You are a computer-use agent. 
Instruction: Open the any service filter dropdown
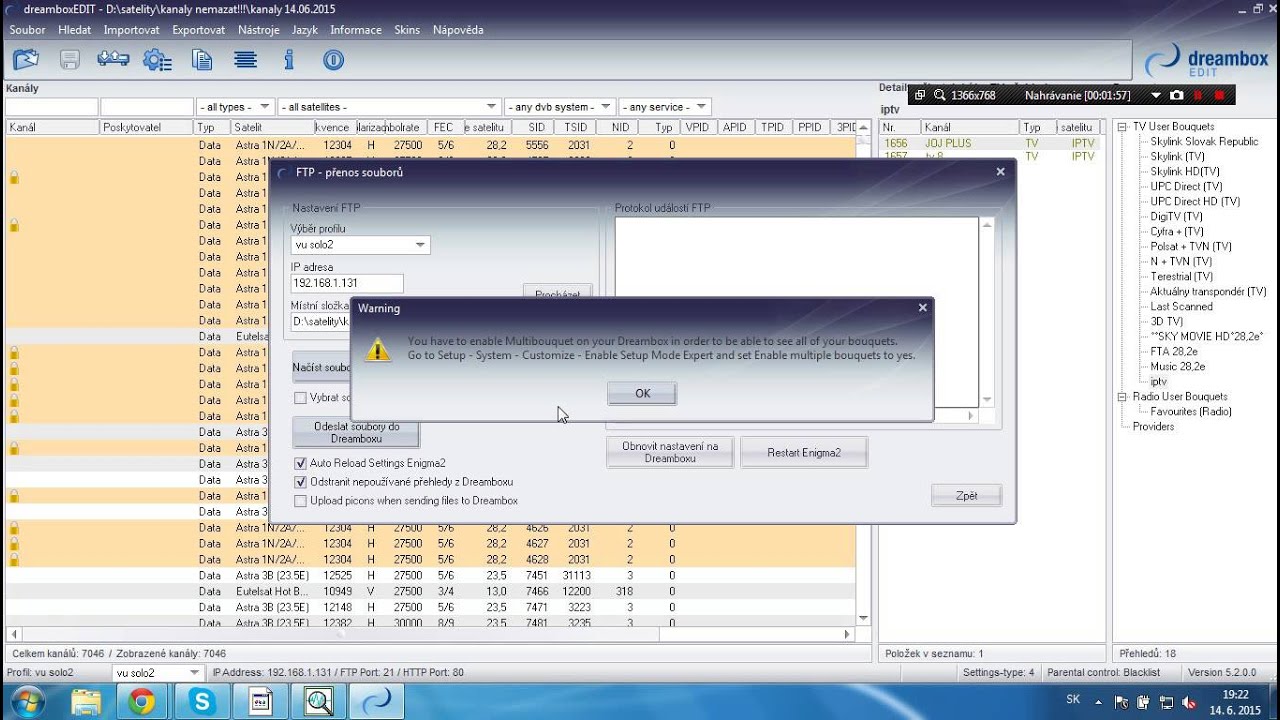(x=701, y=107)
